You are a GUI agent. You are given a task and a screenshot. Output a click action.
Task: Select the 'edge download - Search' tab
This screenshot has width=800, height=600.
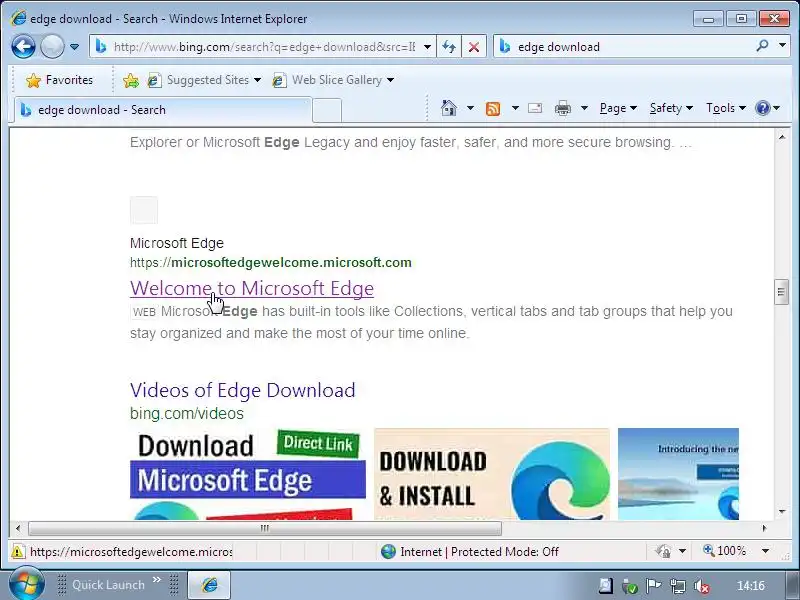tap(162, 110)
